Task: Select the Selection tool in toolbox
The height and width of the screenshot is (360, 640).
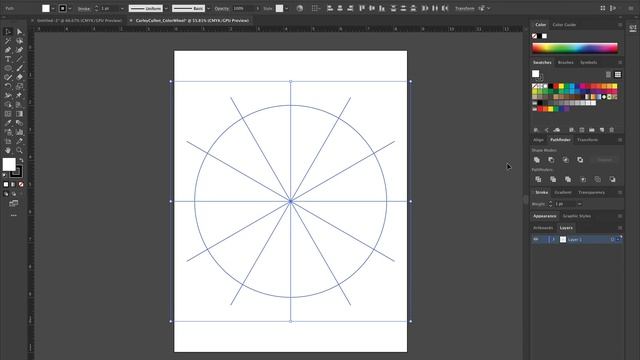Action: pos(8,31)
